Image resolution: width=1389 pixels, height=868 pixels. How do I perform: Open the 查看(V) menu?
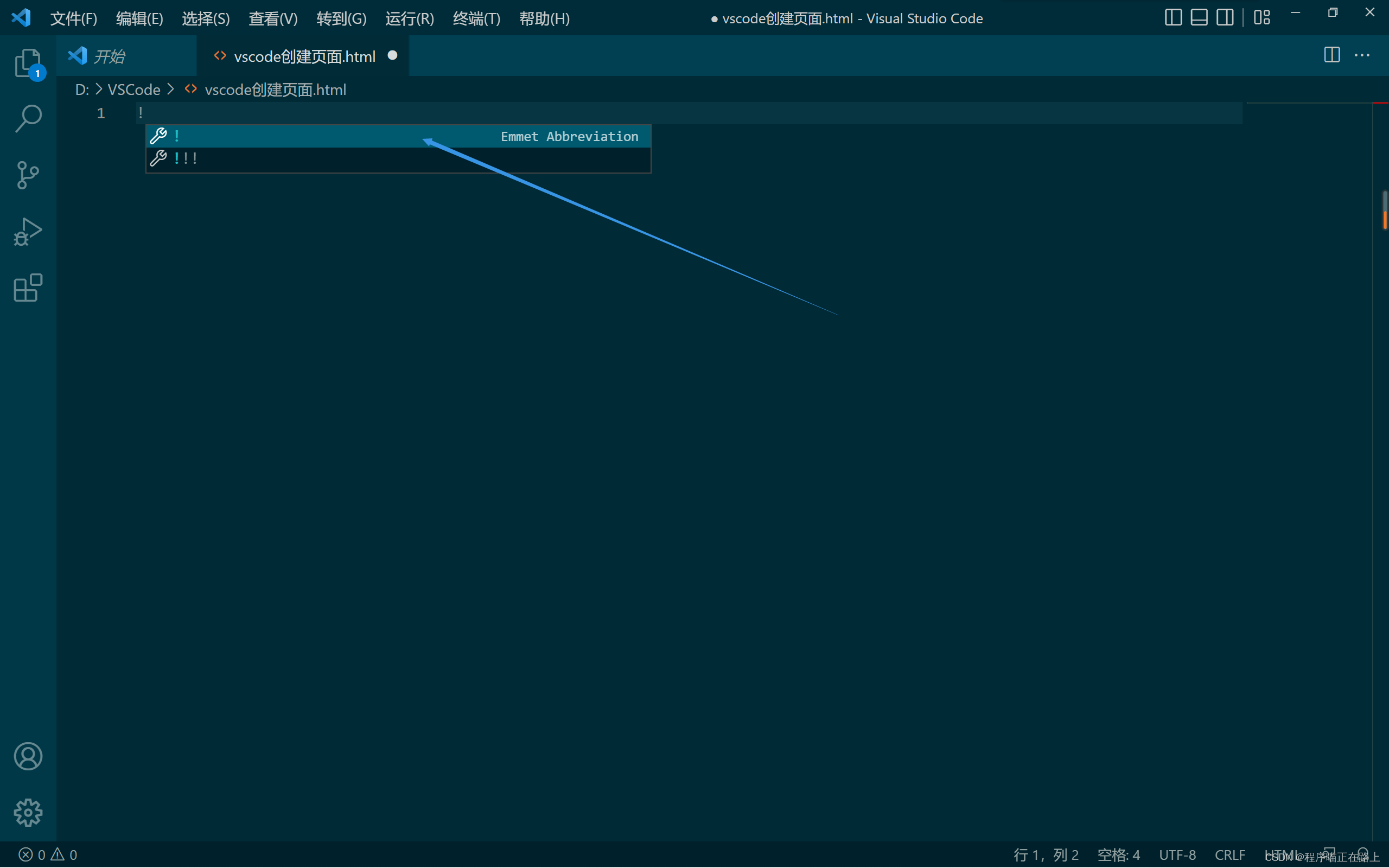point(272,18)
